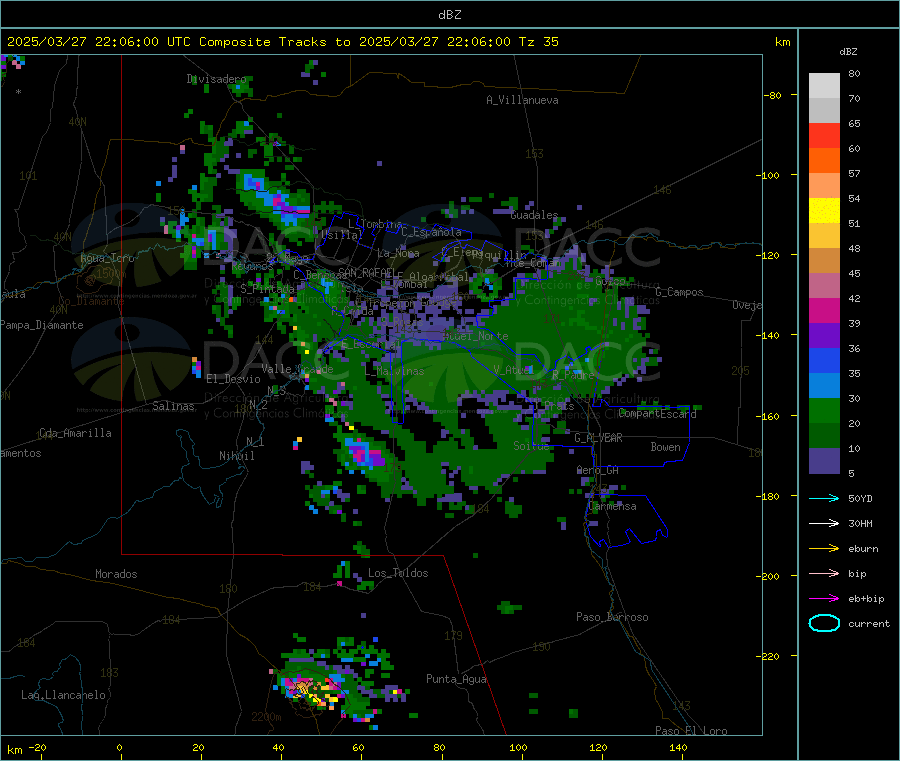Click the 'Punta_Agua' map label
This screenshot has height=761, width=900.
click(x=456, y=679)
